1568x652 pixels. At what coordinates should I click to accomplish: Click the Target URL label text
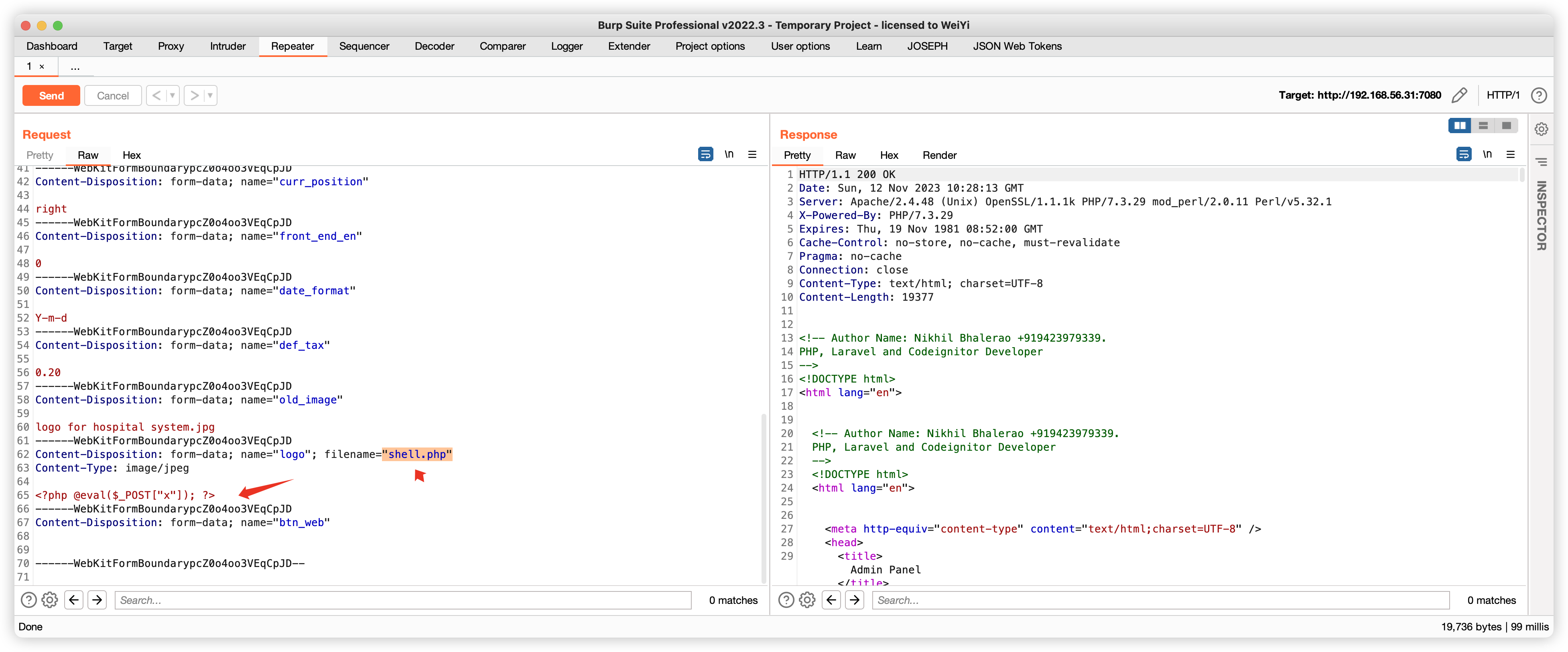coord(1359,95)
